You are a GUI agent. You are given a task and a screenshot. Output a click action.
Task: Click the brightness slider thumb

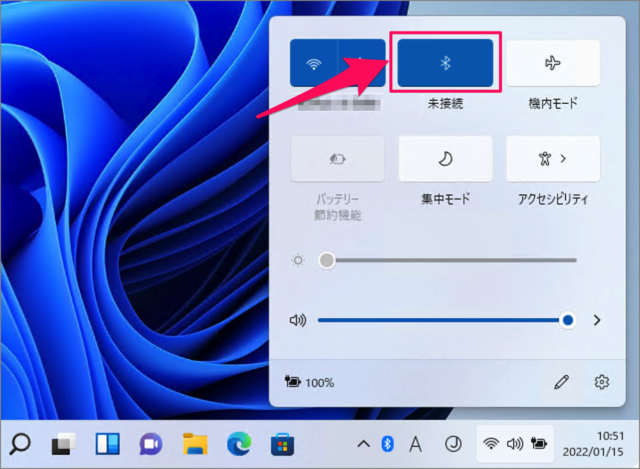click(327, 260)
